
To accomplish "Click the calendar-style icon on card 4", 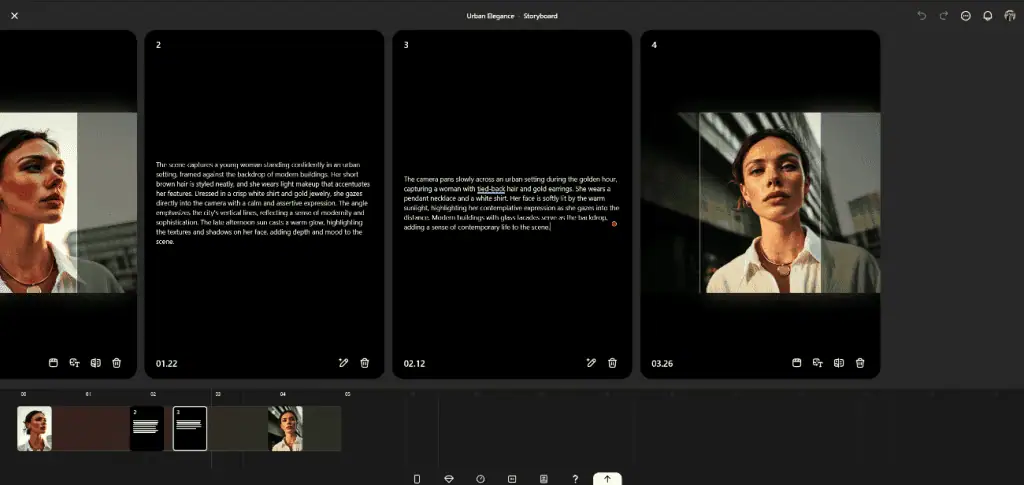I will (796, 363).
